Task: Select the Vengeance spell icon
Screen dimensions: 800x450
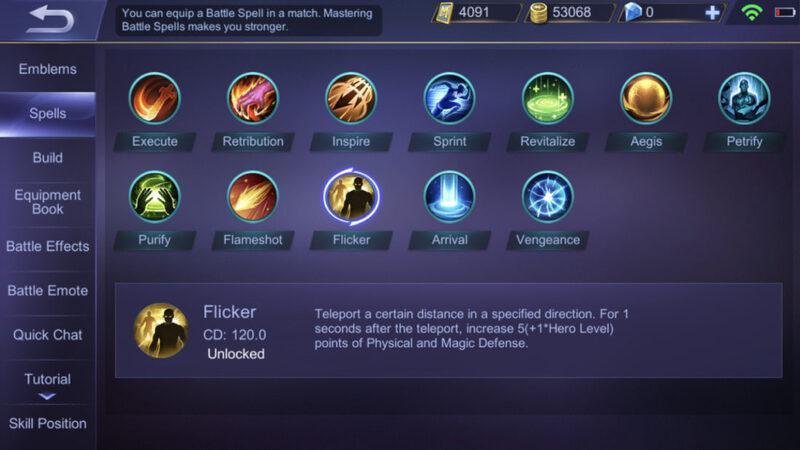Action: [x=547, y=197]
